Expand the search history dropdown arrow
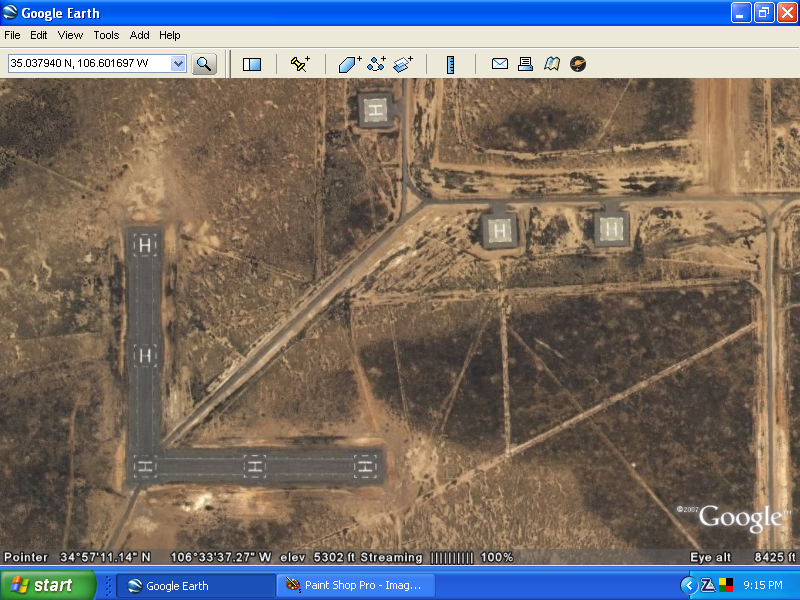This screenshot has width=800, height=600. coord(178,64)
